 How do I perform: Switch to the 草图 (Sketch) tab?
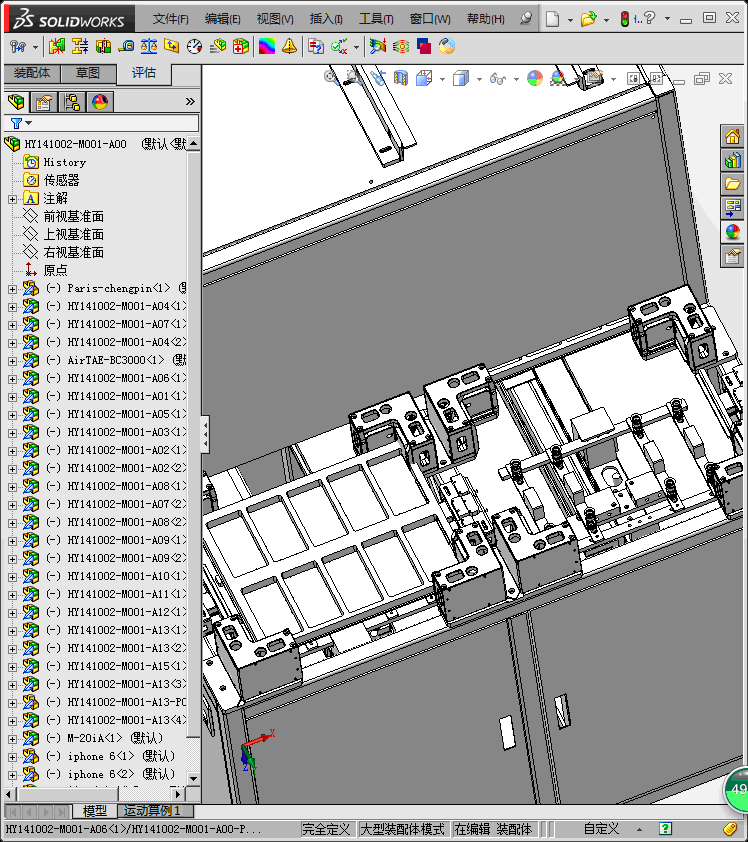point(87,73)
